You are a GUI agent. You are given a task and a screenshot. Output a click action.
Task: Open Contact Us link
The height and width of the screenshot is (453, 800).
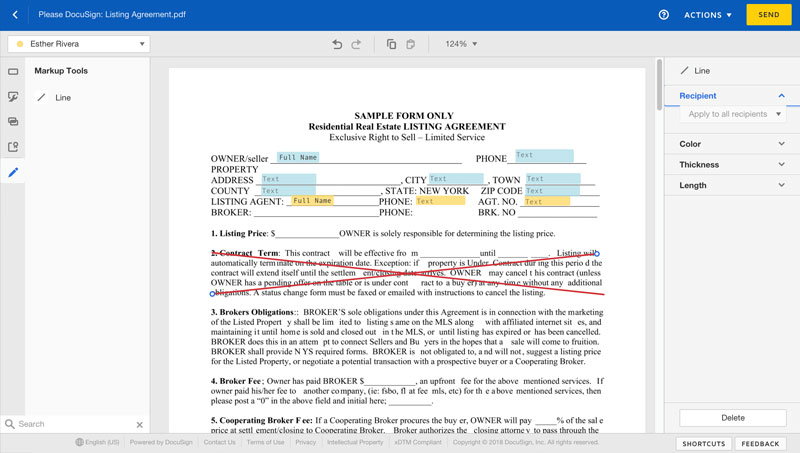coord(219,442)
